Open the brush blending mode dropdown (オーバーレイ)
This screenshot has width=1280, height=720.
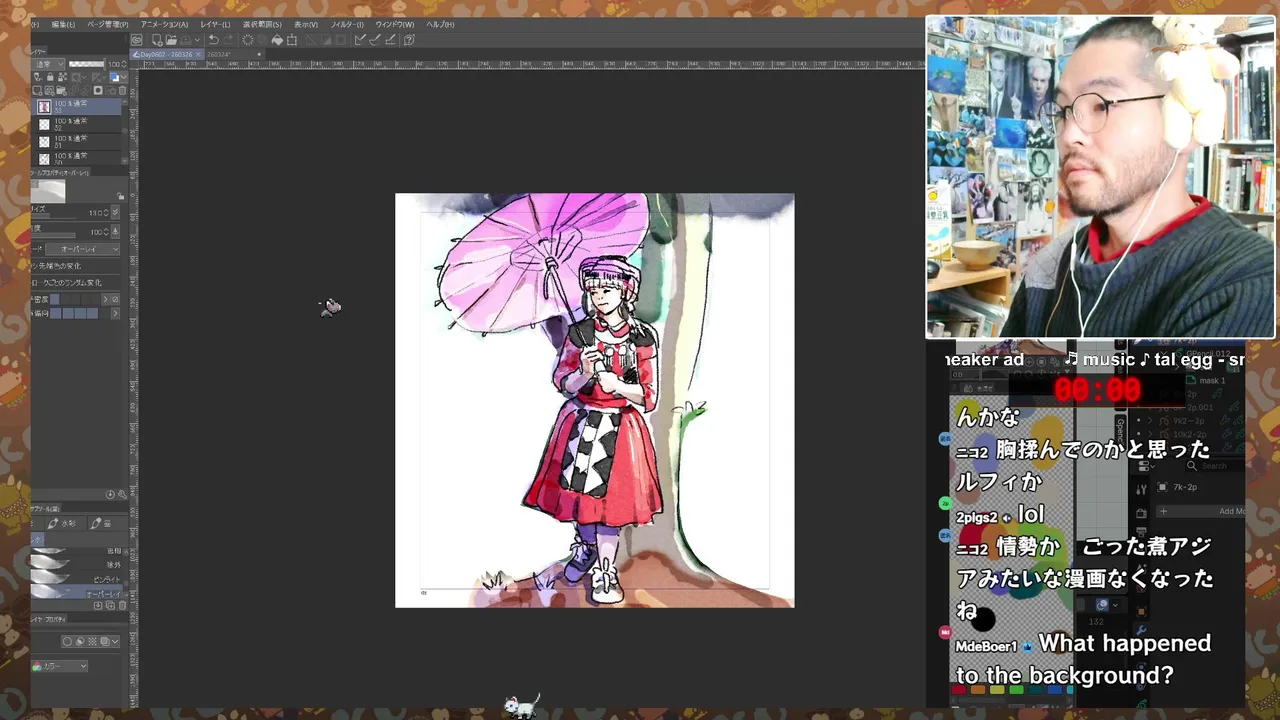83,249
